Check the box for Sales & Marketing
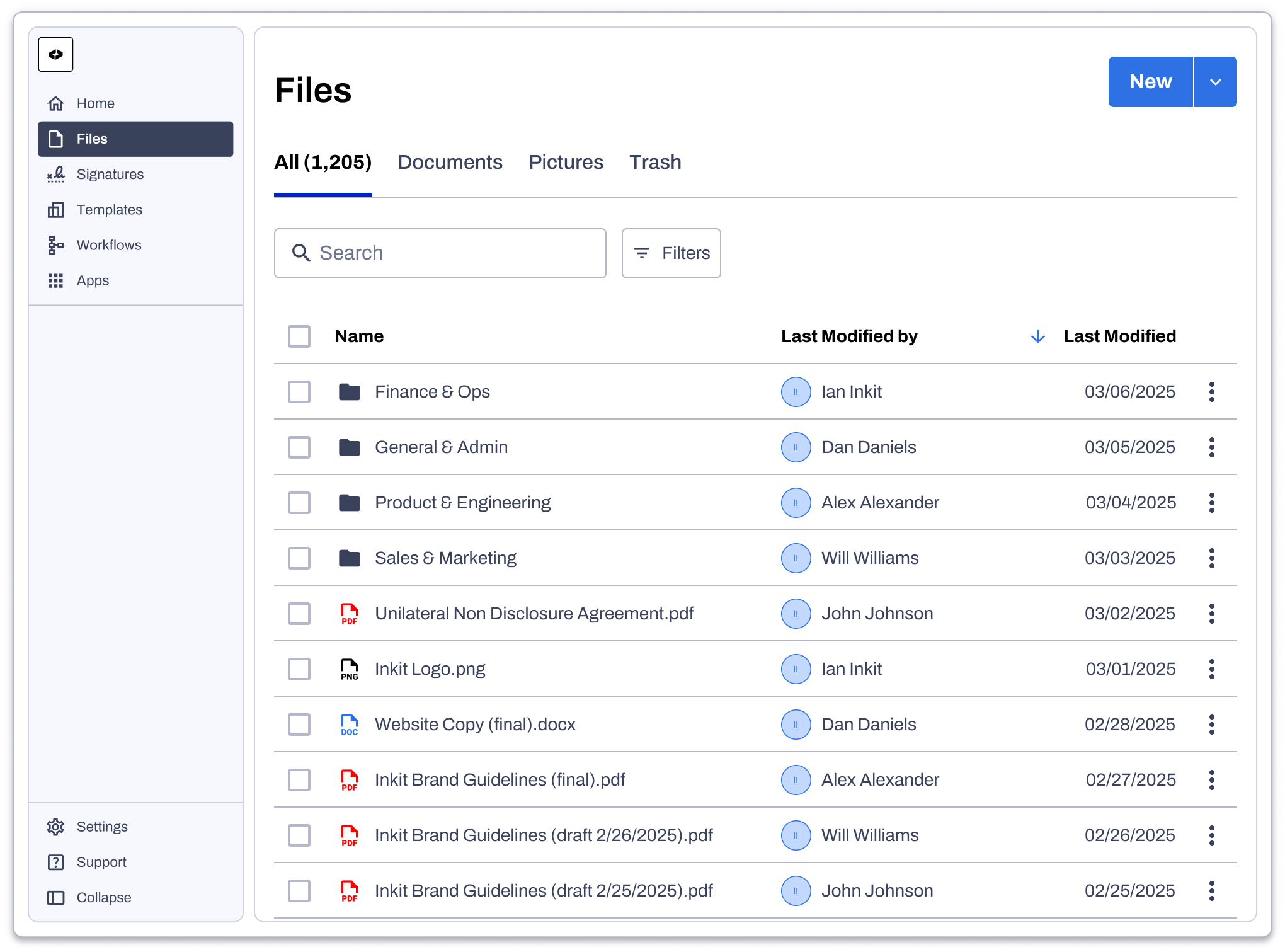Viewport: 1285px width, 952px height. click(299, 558)
